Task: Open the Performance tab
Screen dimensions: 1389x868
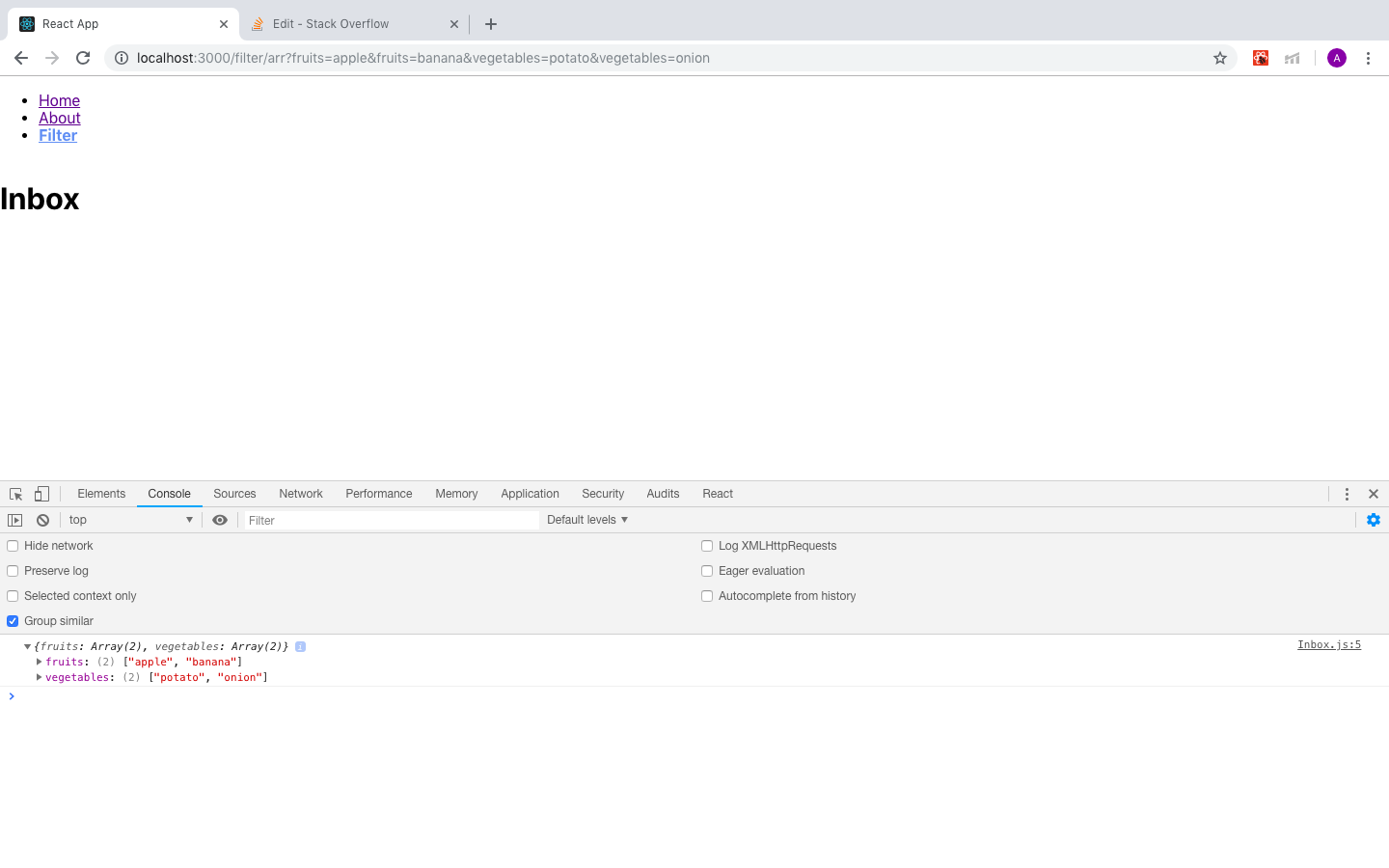Action: (x=379, y=494)
